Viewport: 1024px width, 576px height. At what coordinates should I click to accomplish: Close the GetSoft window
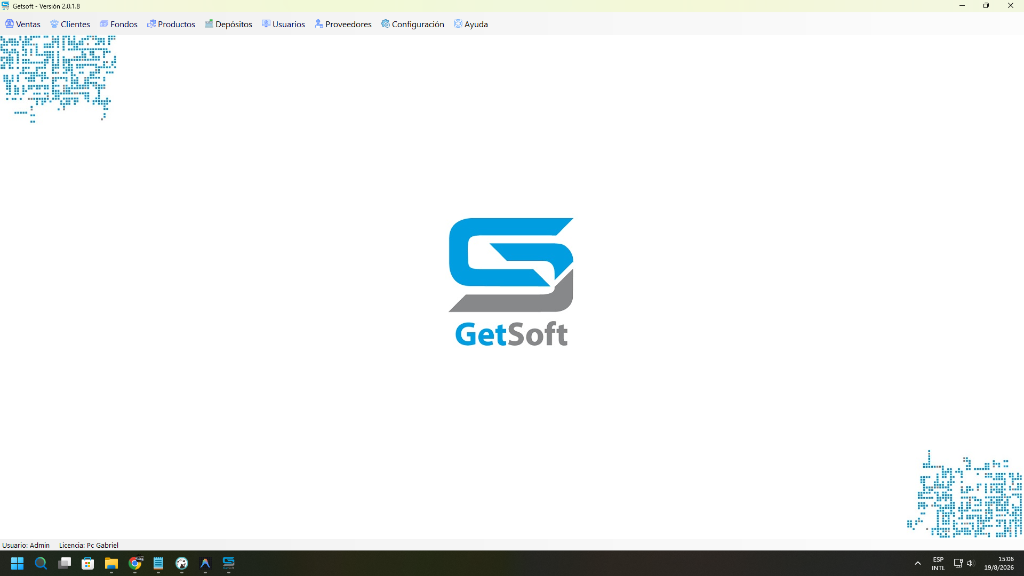(x=1010, y=6)
